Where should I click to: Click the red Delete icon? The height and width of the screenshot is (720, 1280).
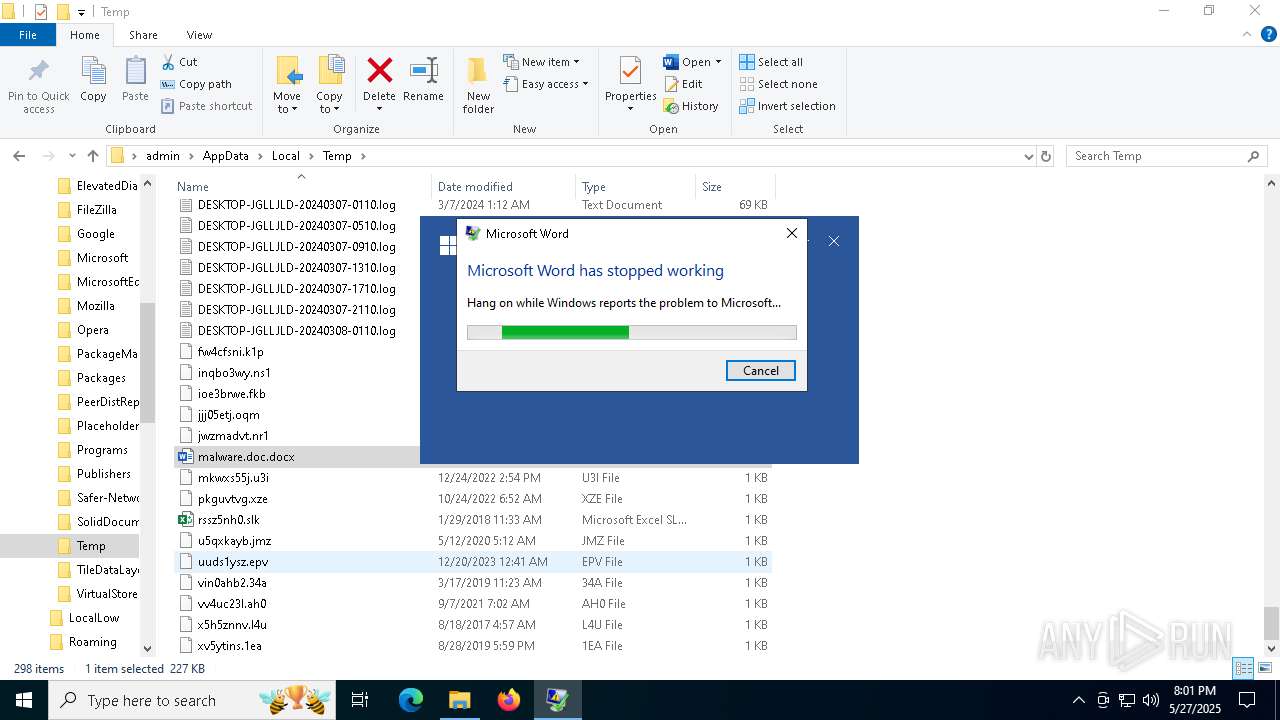379,70
